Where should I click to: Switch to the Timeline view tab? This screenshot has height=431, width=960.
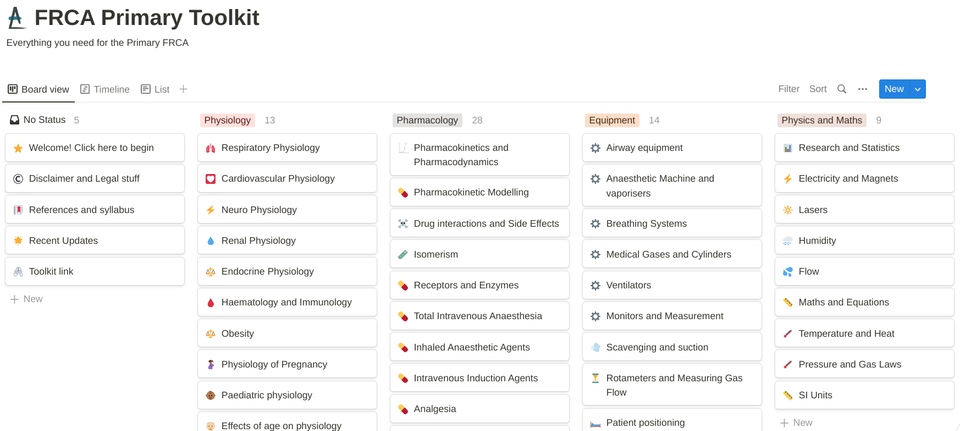[105, 89]
